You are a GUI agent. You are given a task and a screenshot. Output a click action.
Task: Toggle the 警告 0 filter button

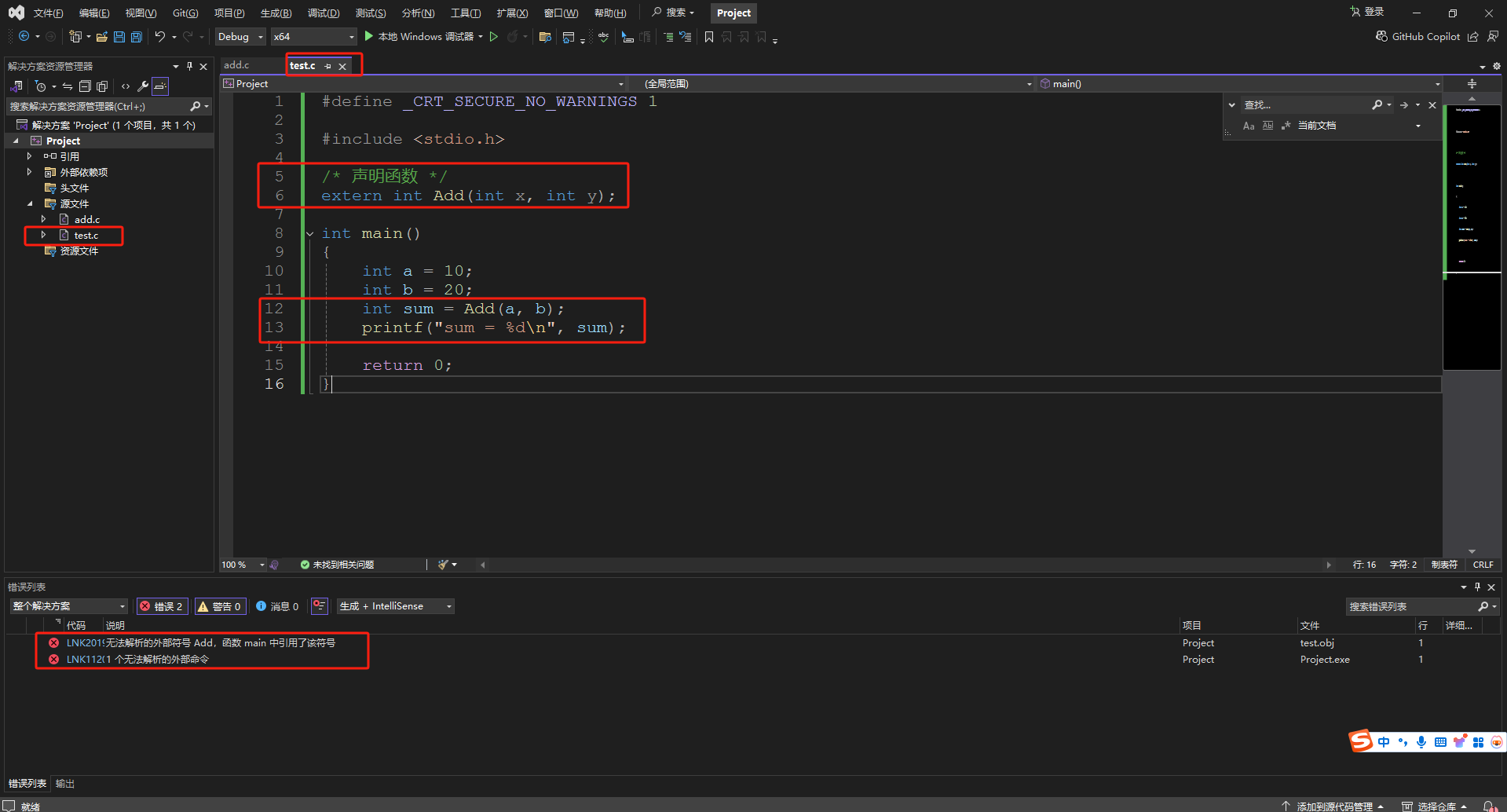pyautogui.click(x=220, y=606)
